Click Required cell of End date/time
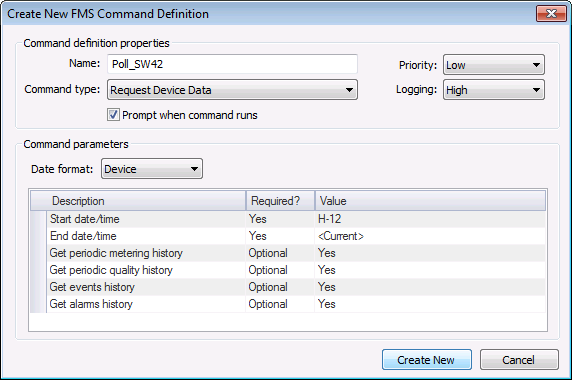 tap(280, 236)
